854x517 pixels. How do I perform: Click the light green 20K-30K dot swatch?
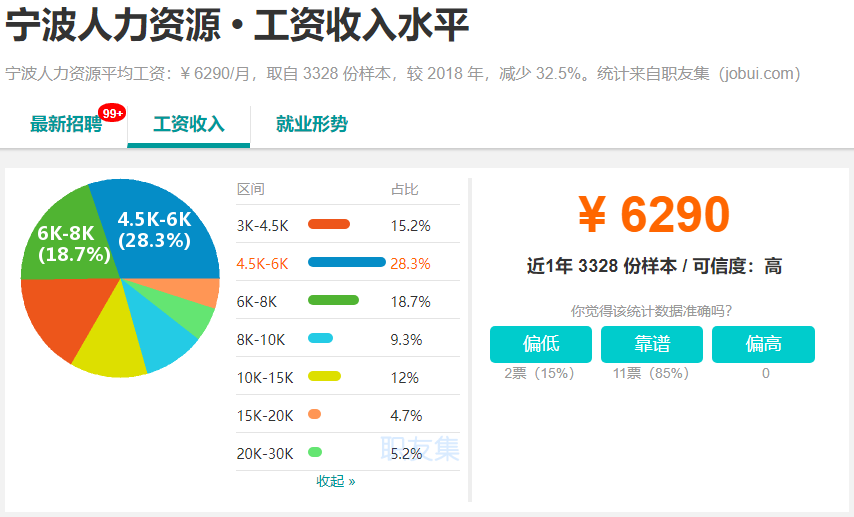coord(315,452)
